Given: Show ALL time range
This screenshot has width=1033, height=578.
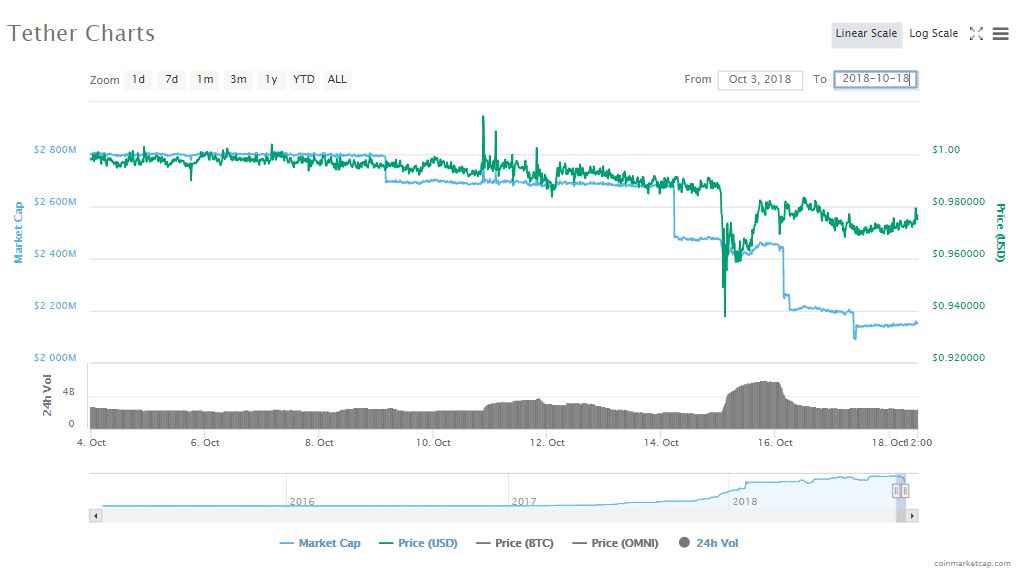Looking at the screenshot, I should point(338,79).
